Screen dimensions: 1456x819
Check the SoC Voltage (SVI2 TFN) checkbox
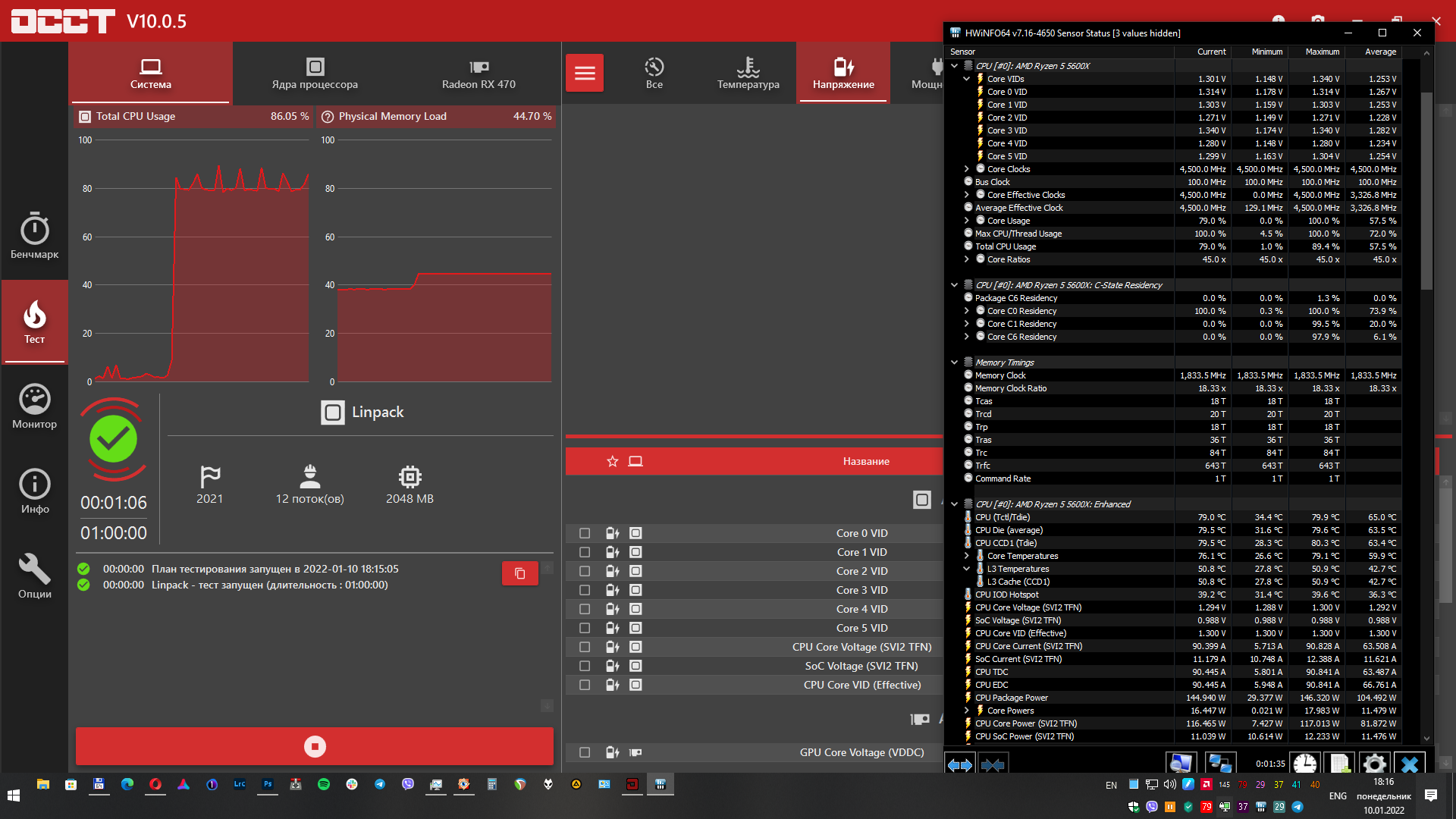(585, 666)
